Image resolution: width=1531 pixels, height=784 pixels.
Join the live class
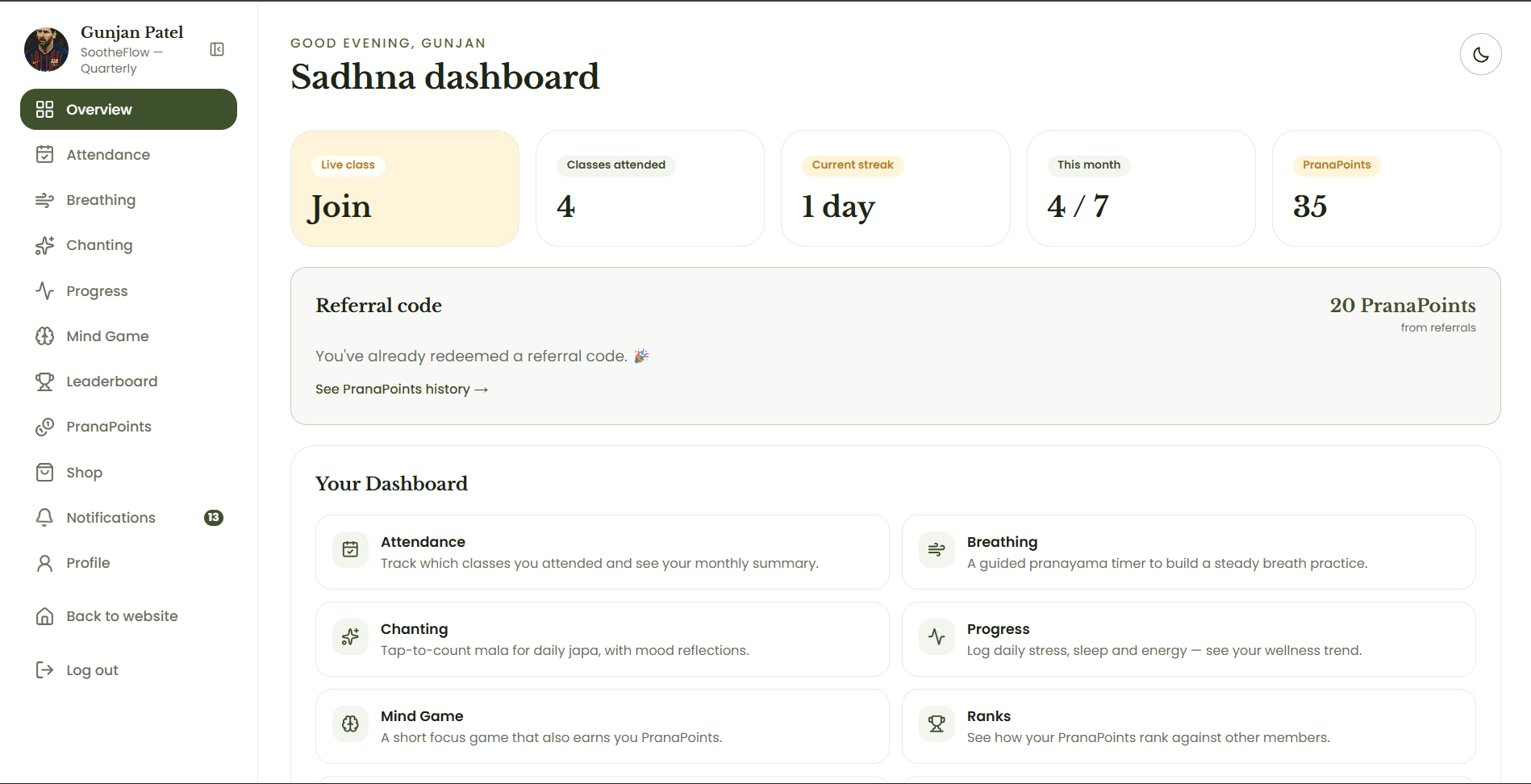tap(405, 188)
